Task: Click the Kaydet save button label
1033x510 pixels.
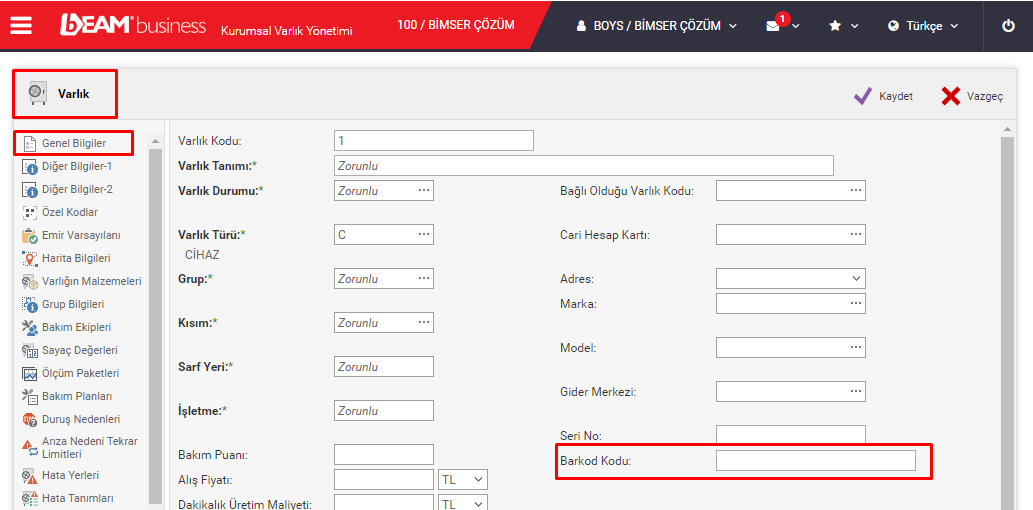Action: click(x=895, y=96)
